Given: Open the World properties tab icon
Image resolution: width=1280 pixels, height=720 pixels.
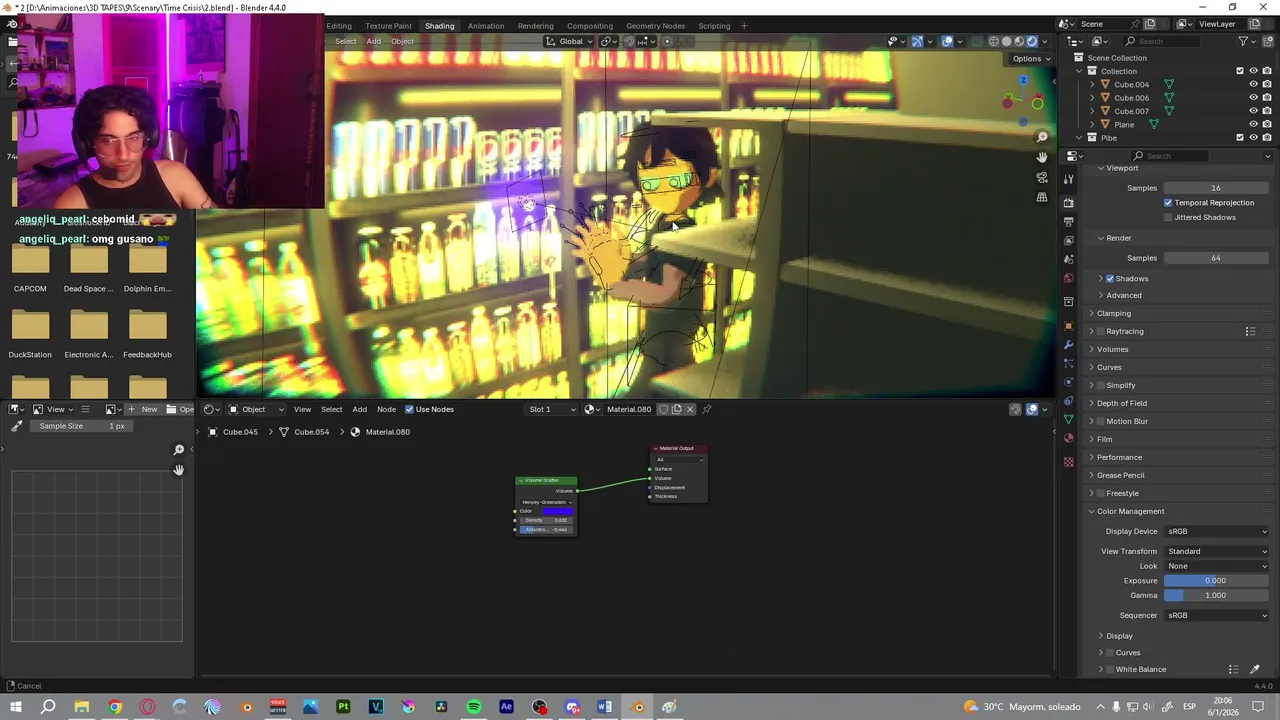Looking at the screenshot, I should tap(1069, 278).
